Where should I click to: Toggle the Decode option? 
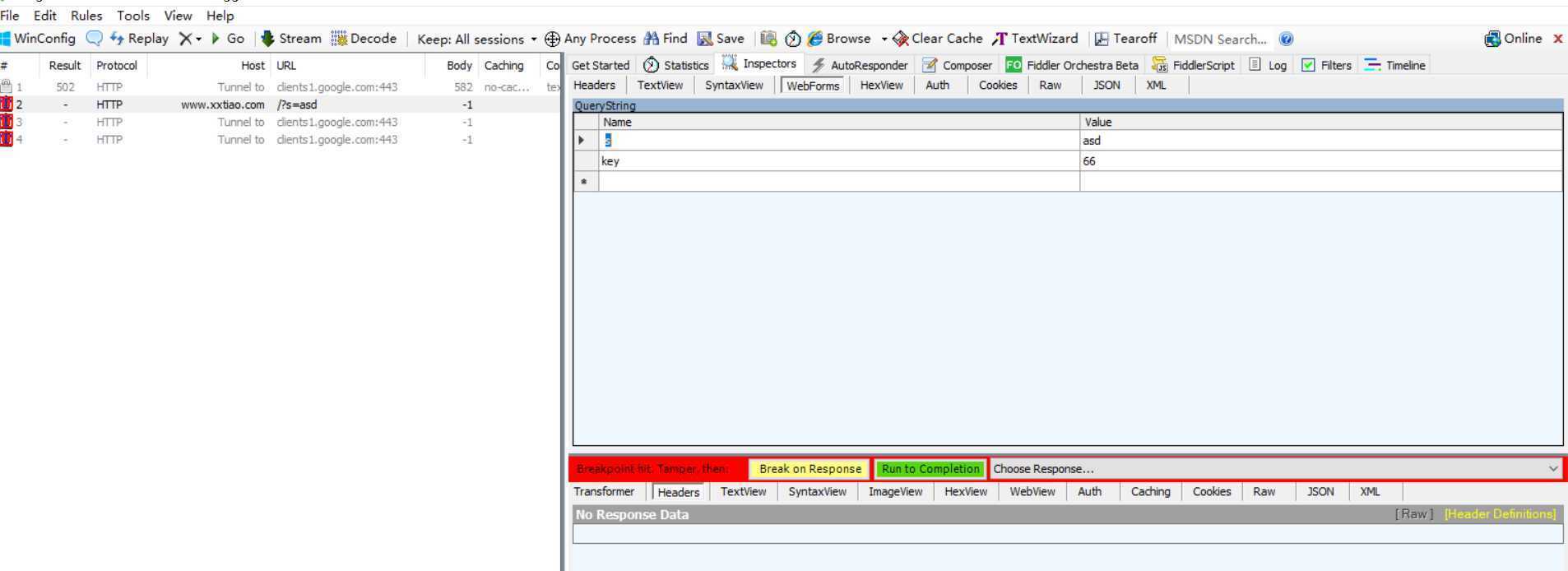pos(364,39)
